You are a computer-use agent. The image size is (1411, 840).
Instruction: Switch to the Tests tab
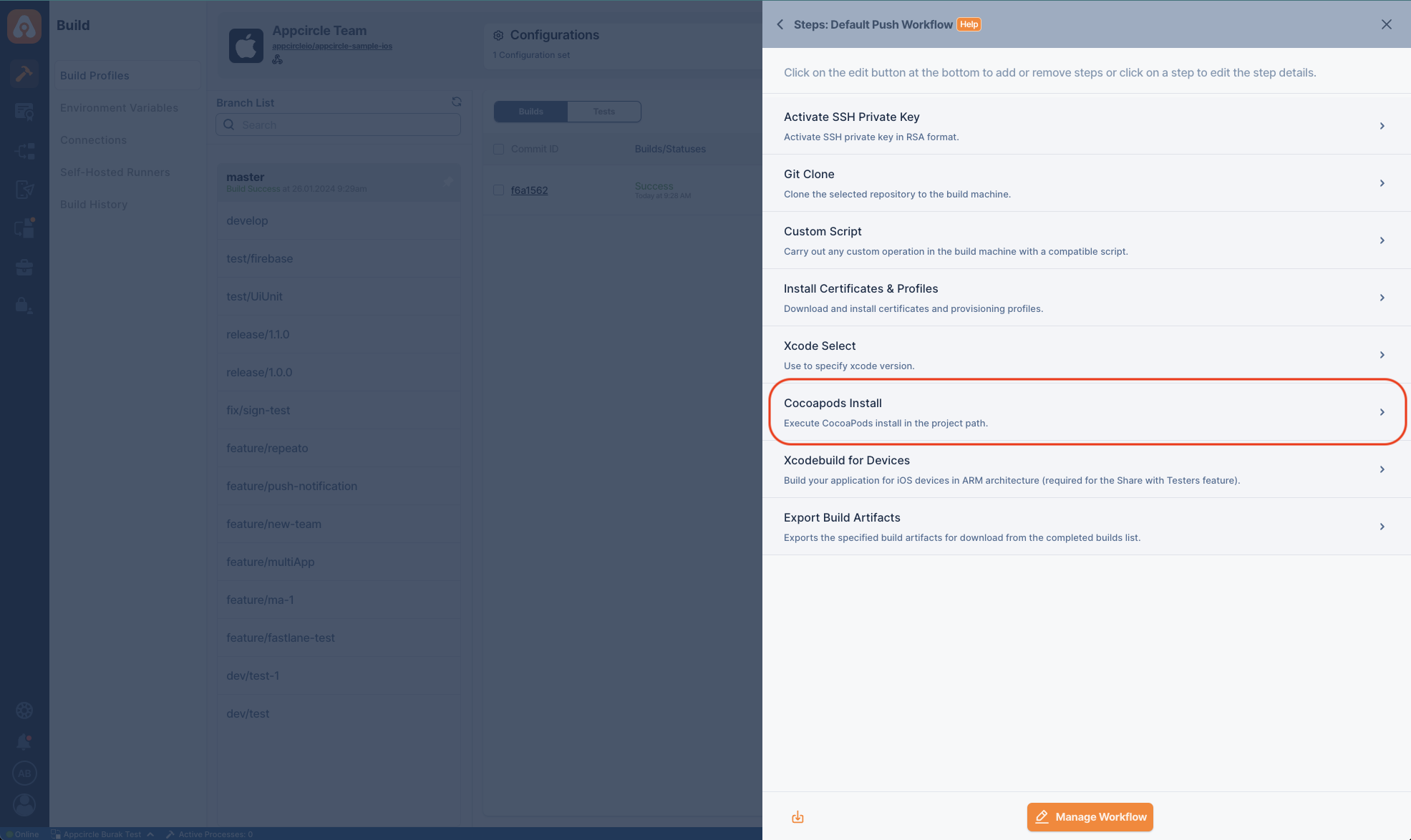click(604, 111)
